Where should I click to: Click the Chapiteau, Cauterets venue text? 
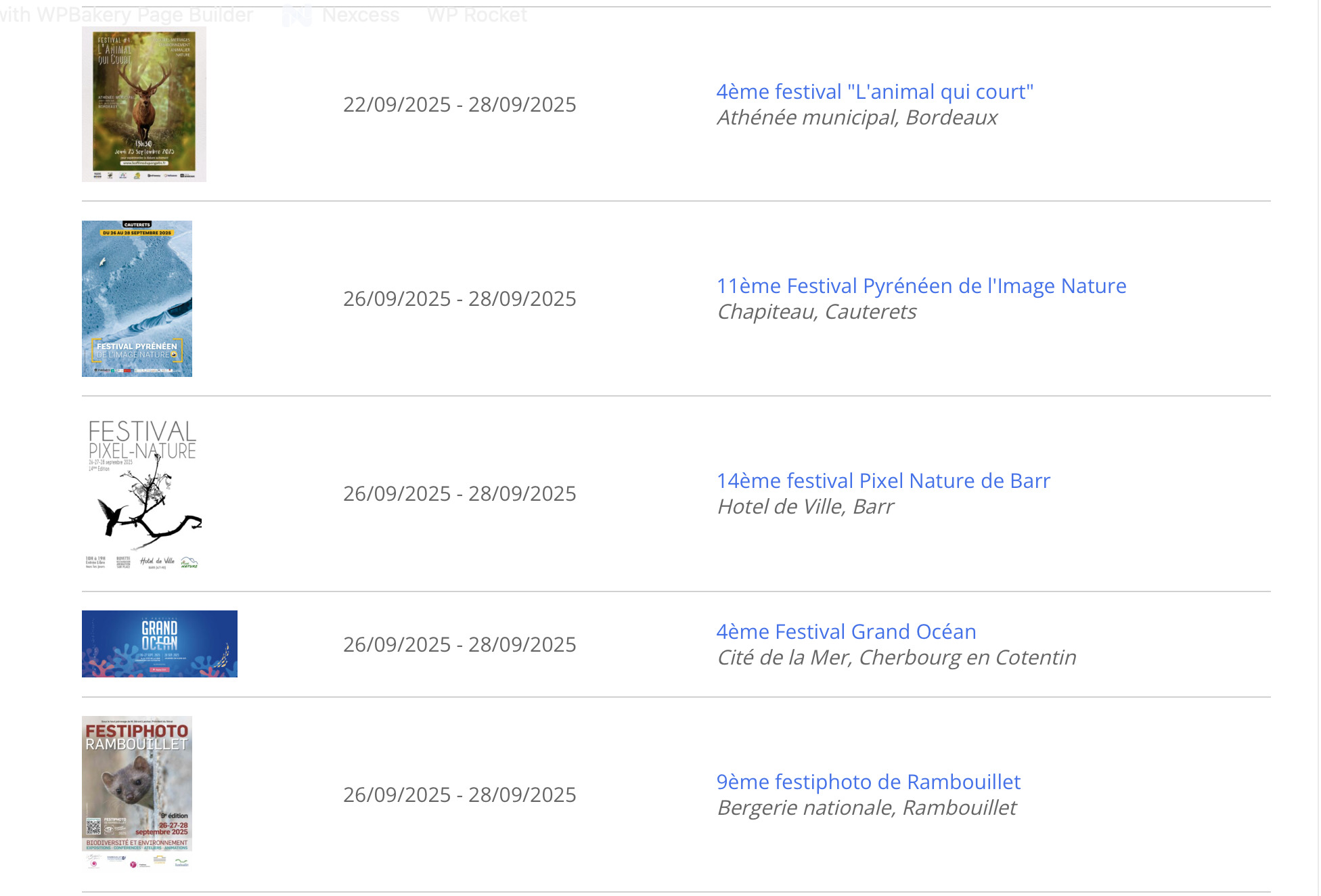point(816,311)
